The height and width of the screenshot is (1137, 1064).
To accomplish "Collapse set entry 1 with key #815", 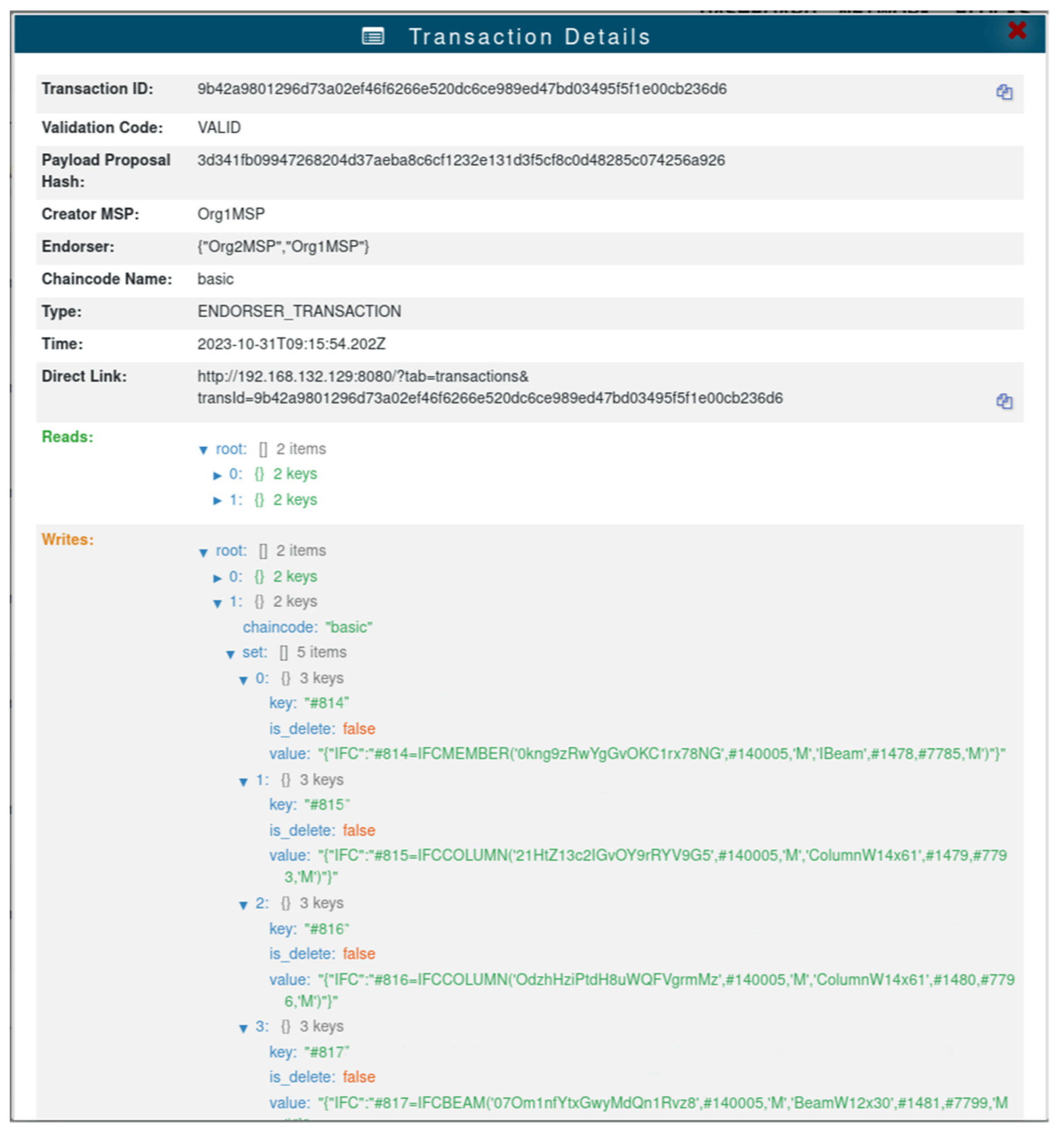I will click(244, 782).
